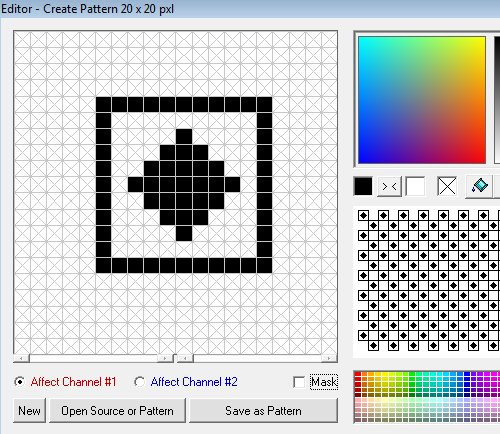Select the paint bucket fill tool

[x=480, y=186]
